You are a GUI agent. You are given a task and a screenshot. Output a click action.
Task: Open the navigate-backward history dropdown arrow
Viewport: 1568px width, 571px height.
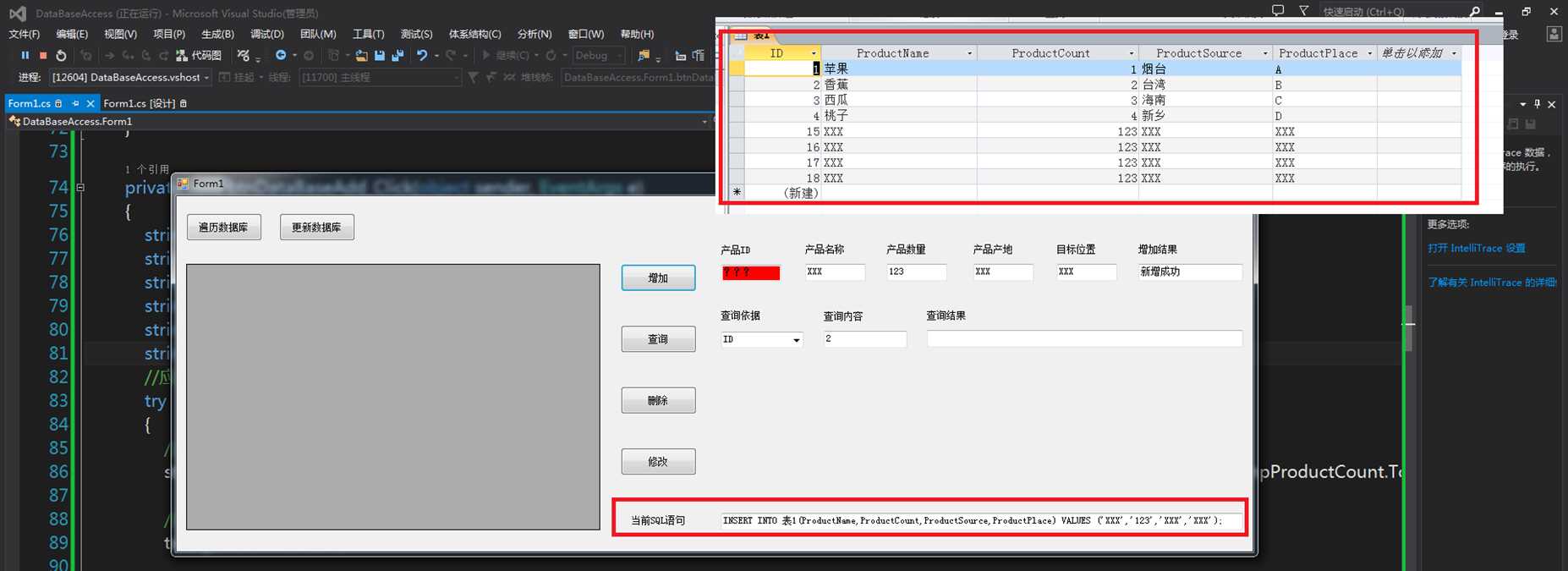tap(294, 55)
